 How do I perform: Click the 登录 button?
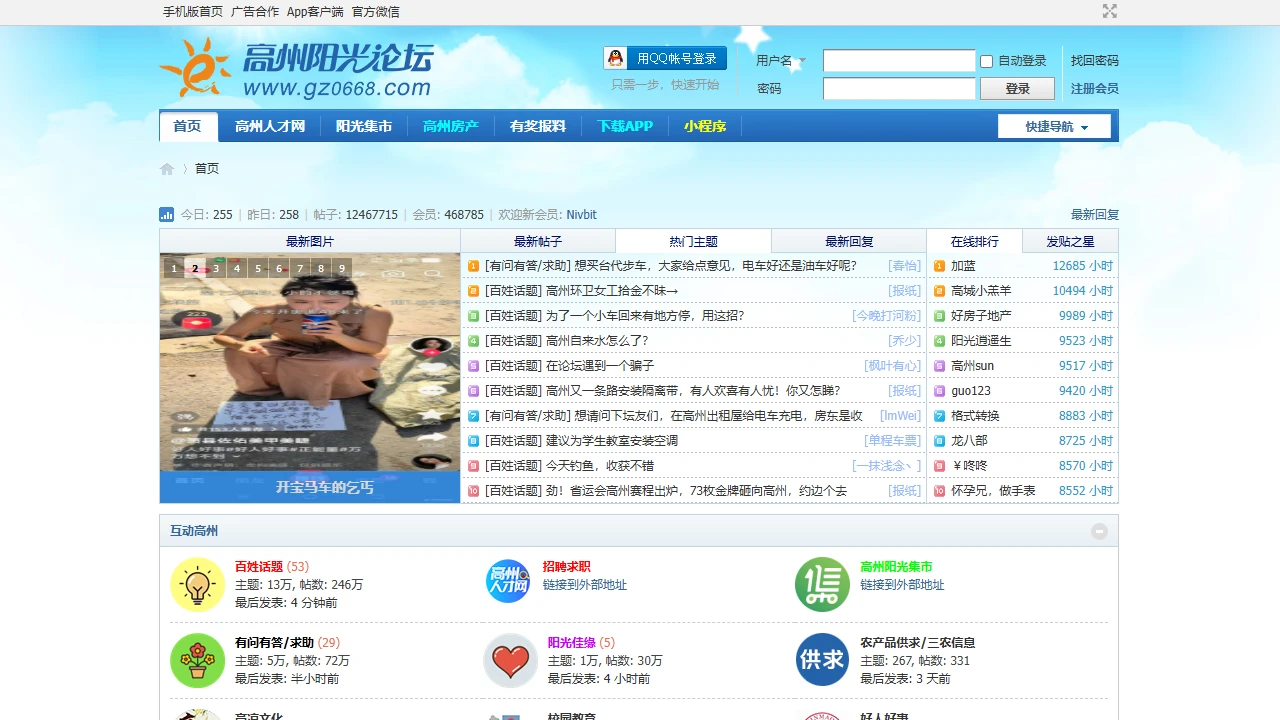point(1017,88)
